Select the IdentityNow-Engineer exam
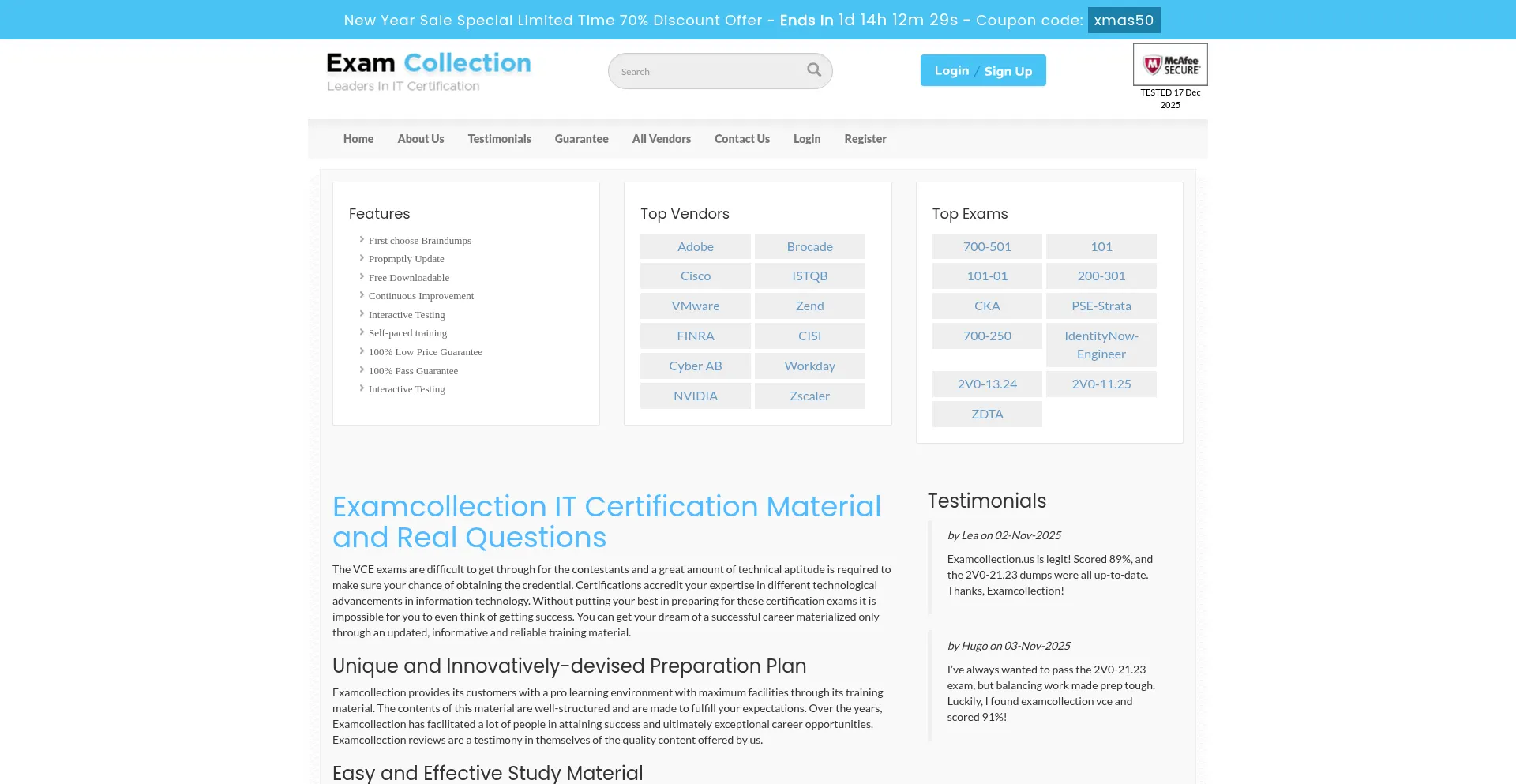Screen dimensions: 1516x784 tap(1101, 345)
